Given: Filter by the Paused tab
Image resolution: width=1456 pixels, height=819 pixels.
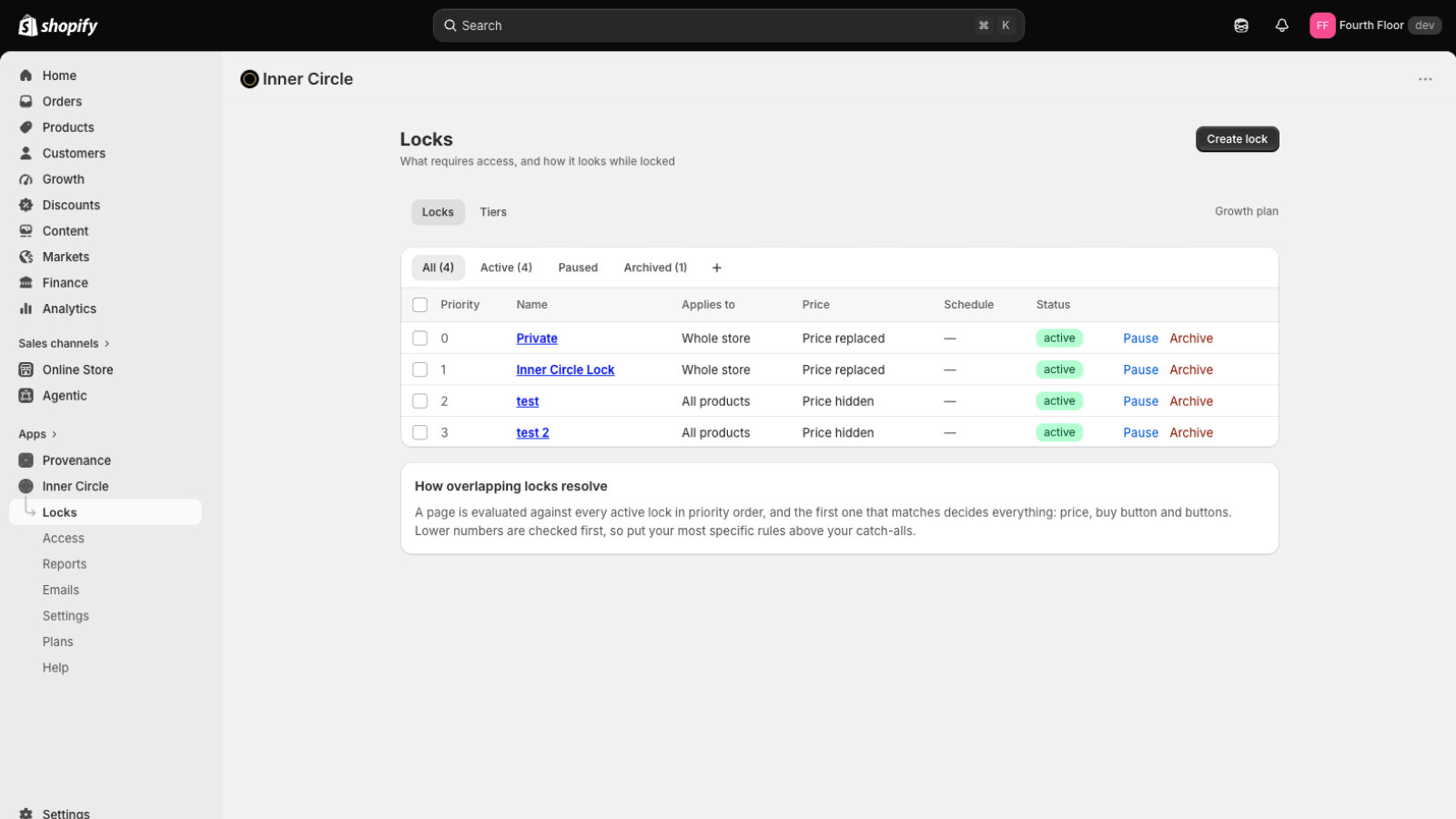Looking at the screenshot, I should point(578,268).
